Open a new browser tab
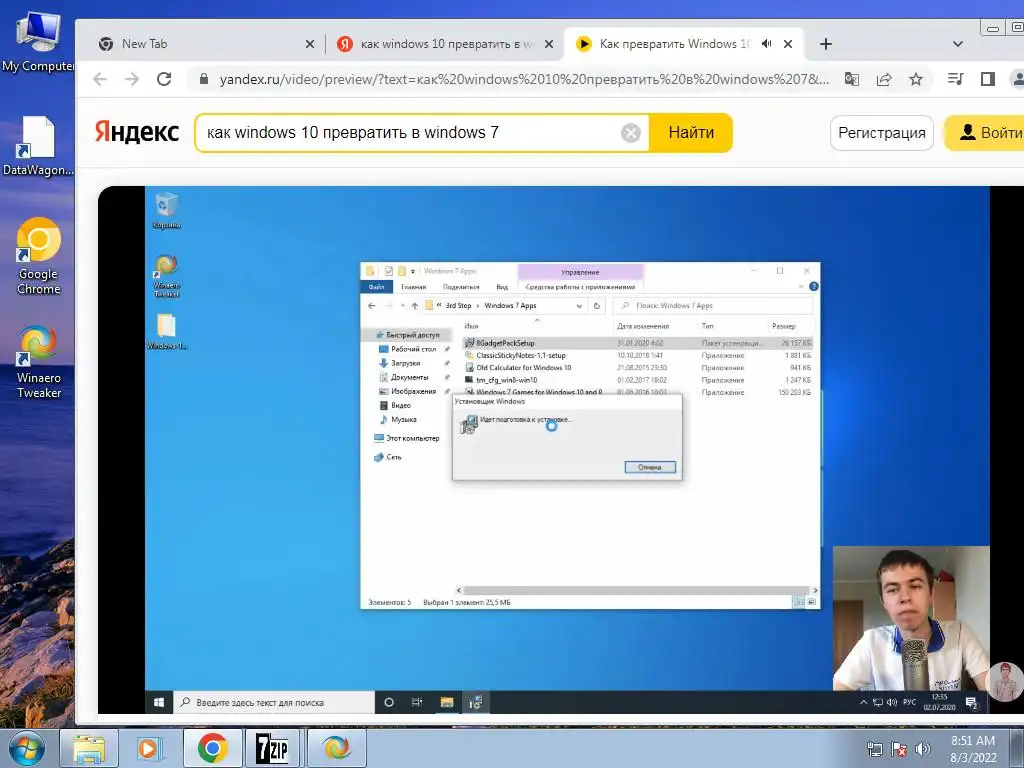The image size is (1024, 768). point(825,44)
